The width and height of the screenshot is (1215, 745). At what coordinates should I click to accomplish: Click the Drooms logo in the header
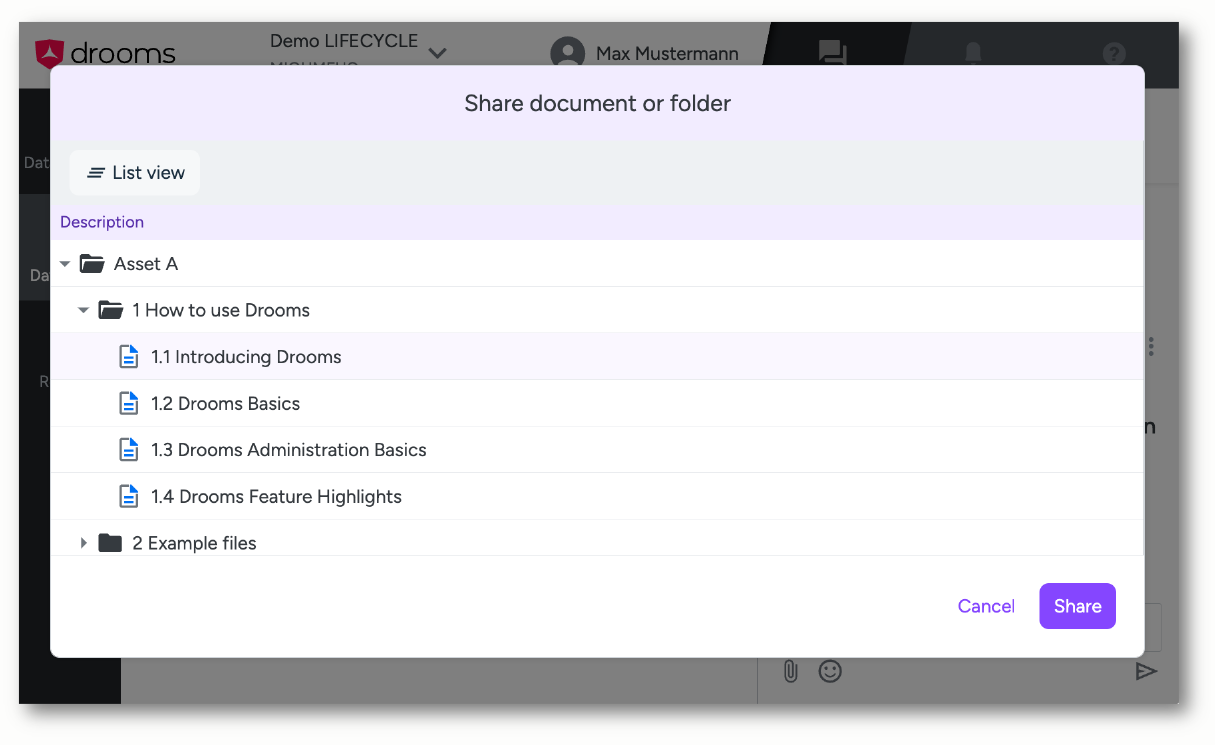[x=105, y=52]
